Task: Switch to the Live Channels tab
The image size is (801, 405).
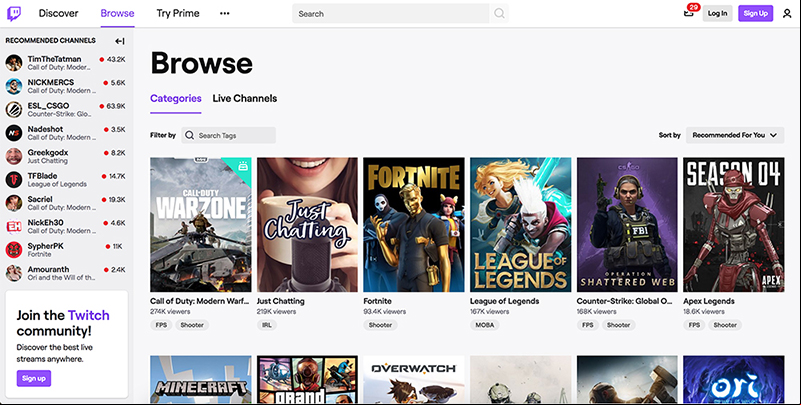Action: (245, 99)
